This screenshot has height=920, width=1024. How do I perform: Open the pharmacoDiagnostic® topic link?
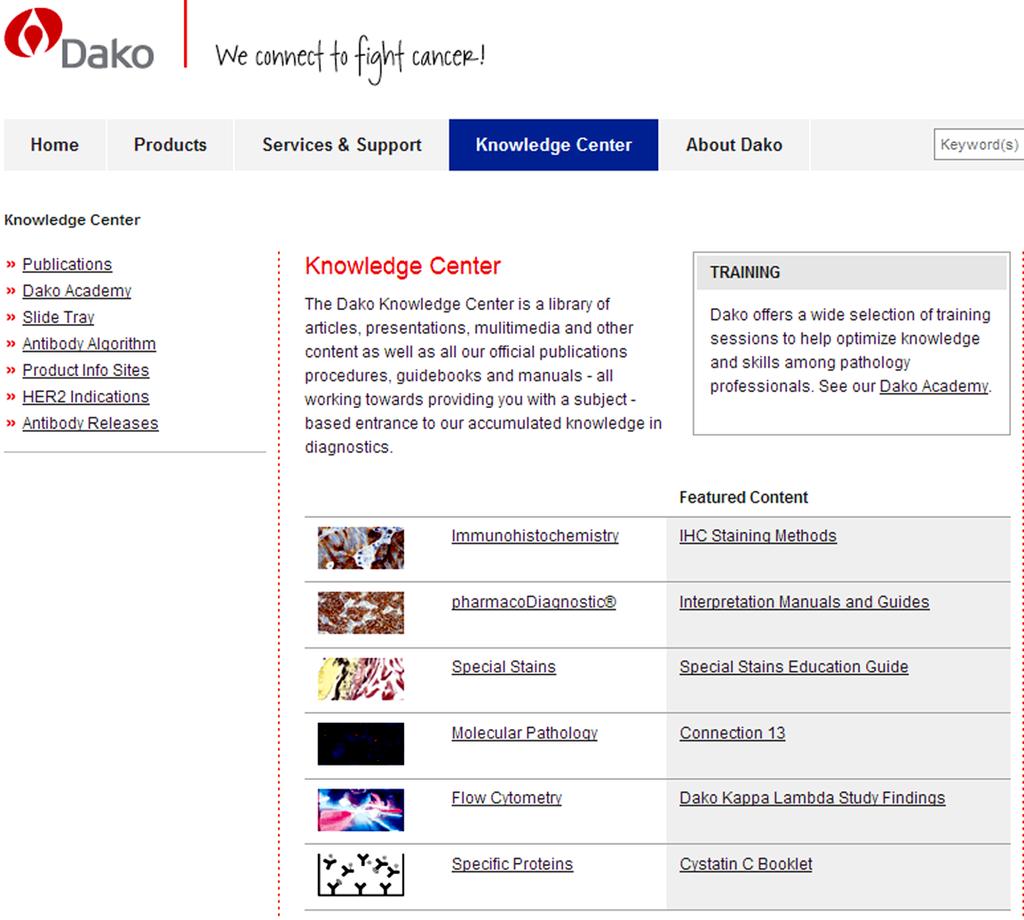(534, 602)
